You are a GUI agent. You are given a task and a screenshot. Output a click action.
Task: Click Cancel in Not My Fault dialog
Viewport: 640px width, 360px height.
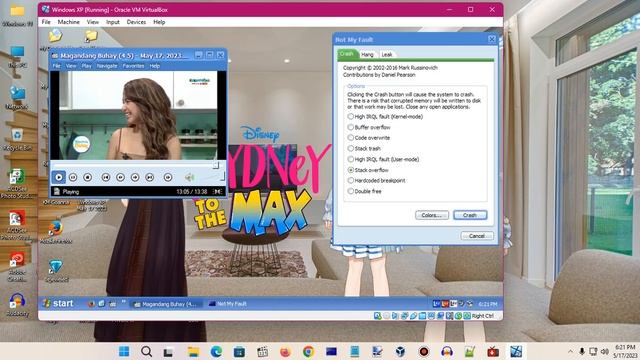tap(477, 236)
